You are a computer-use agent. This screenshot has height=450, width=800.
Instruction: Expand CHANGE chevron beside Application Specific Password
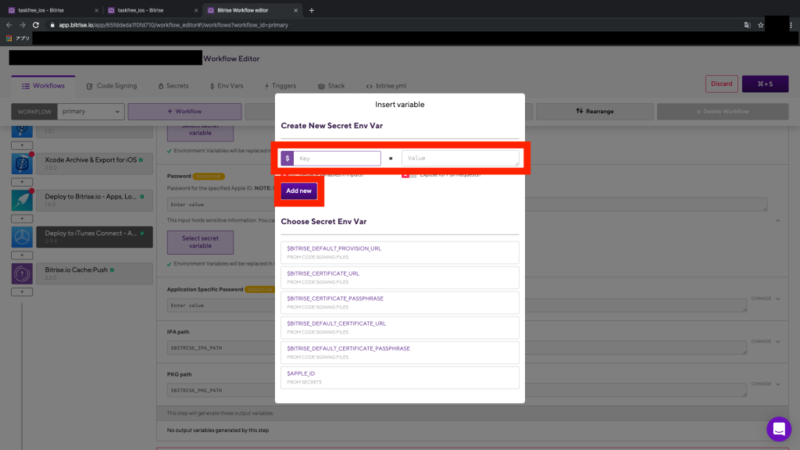[778, 298]
